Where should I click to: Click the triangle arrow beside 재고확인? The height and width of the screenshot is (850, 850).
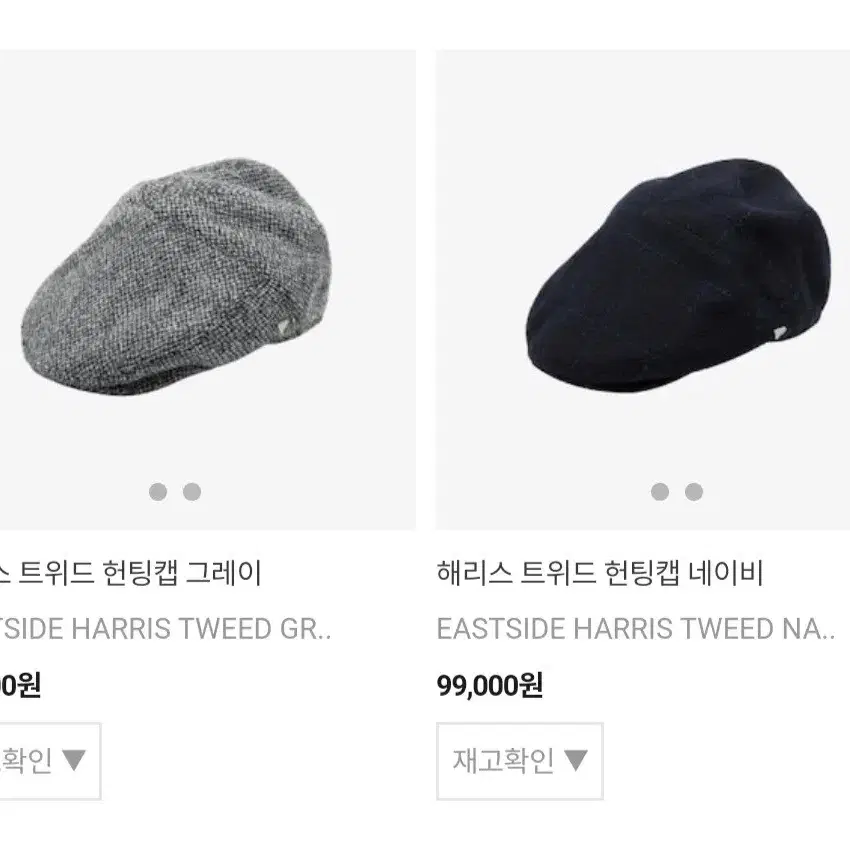(576, 760)
